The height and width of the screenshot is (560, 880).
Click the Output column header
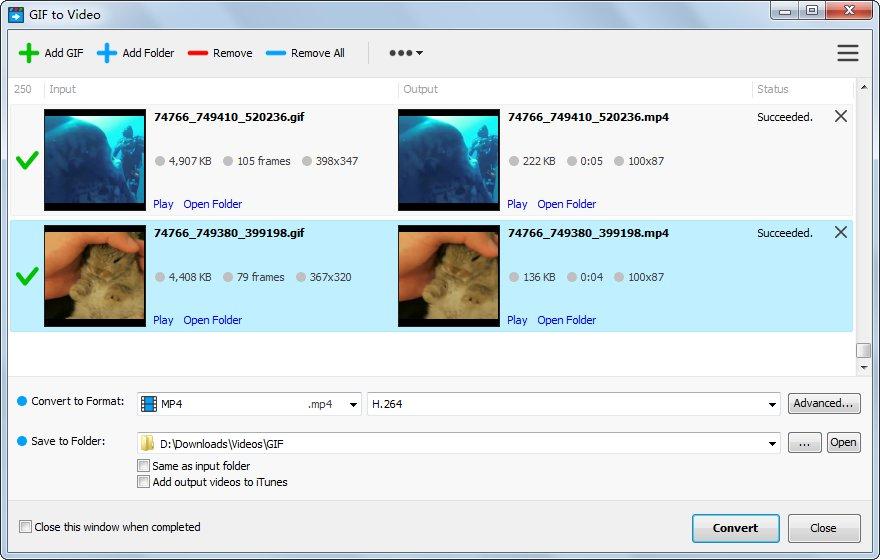click(x=420, y=89)
